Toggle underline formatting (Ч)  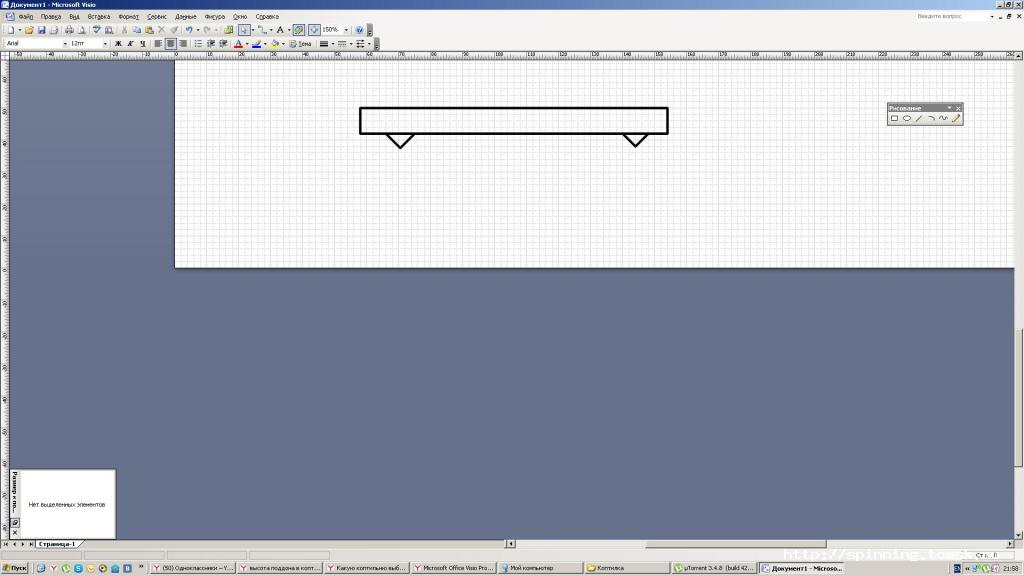click(x=142, y=44)
